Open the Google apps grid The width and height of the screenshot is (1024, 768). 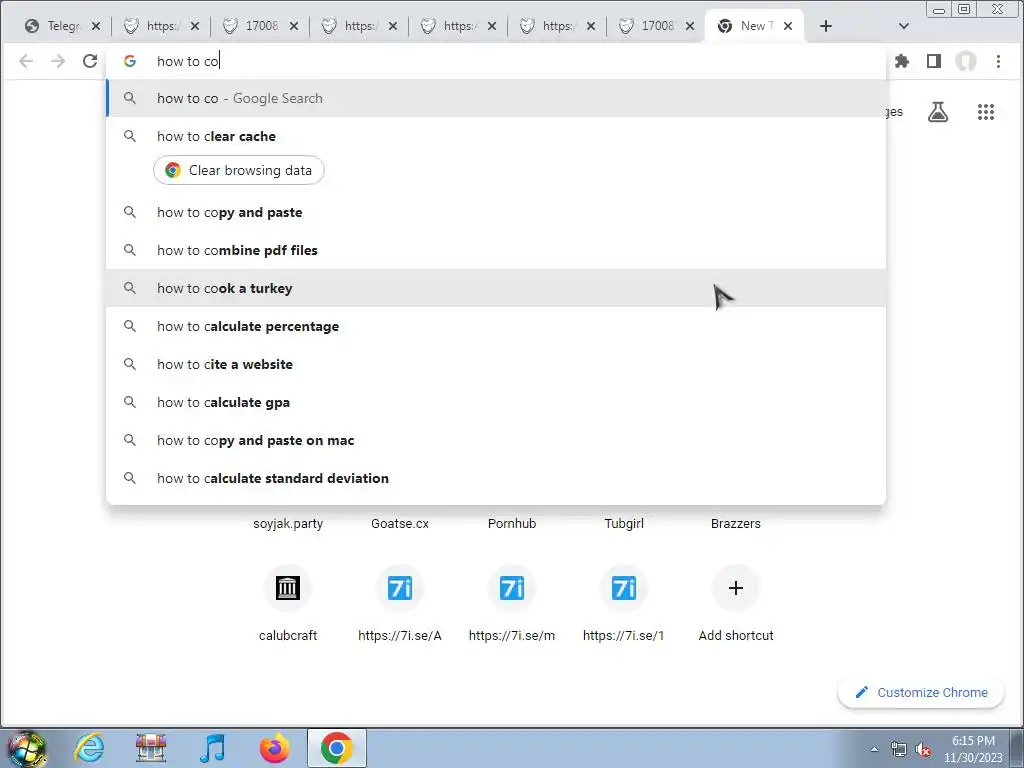pyautogui.click(x=985, y=112)
